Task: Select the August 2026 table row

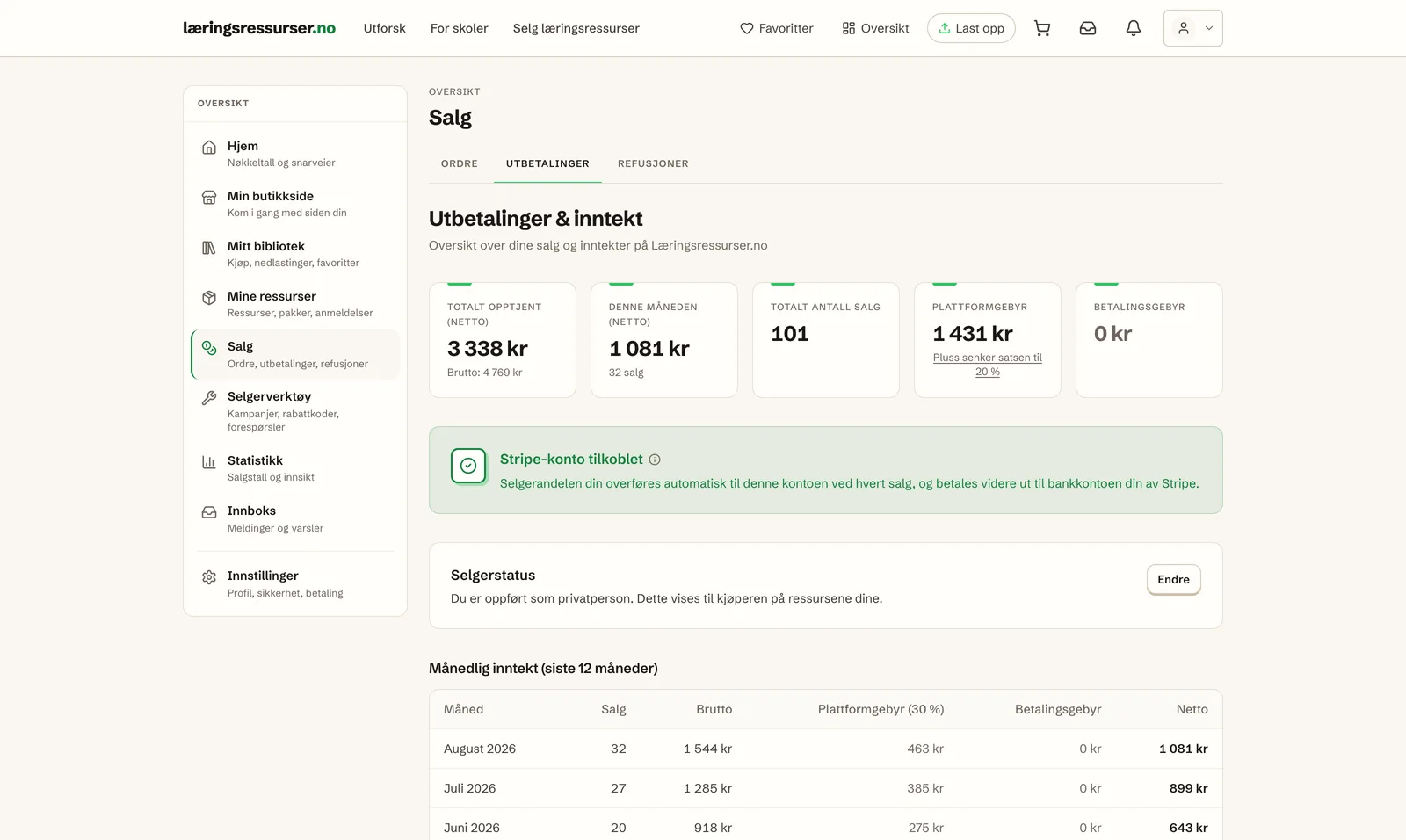Action: click(x=826, y=749)
